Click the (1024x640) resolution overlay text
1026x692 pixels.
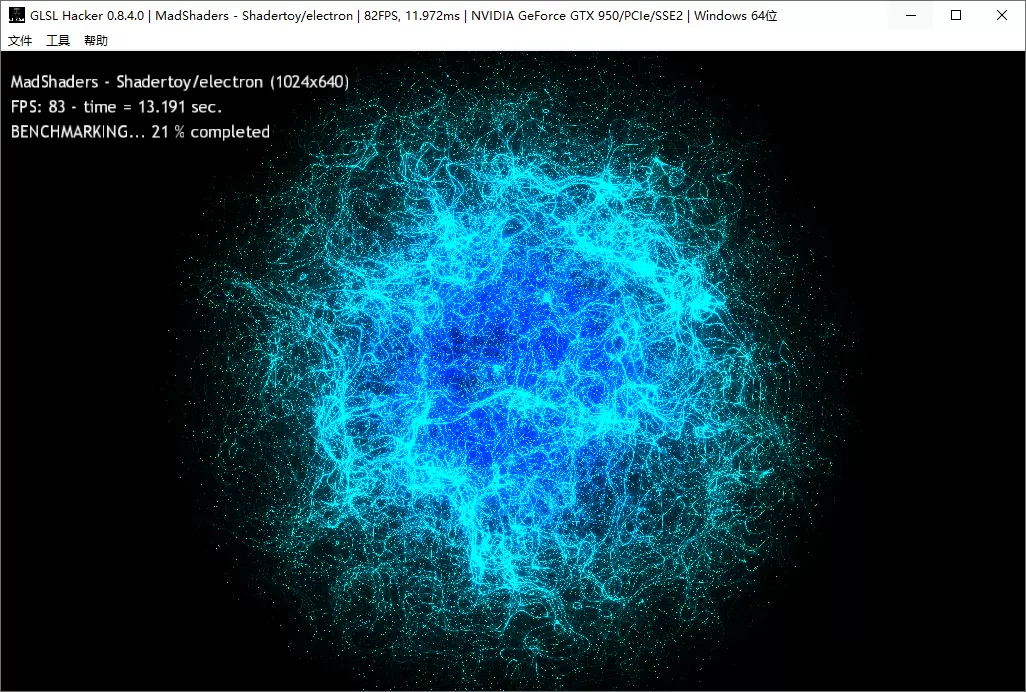point(308,82)
